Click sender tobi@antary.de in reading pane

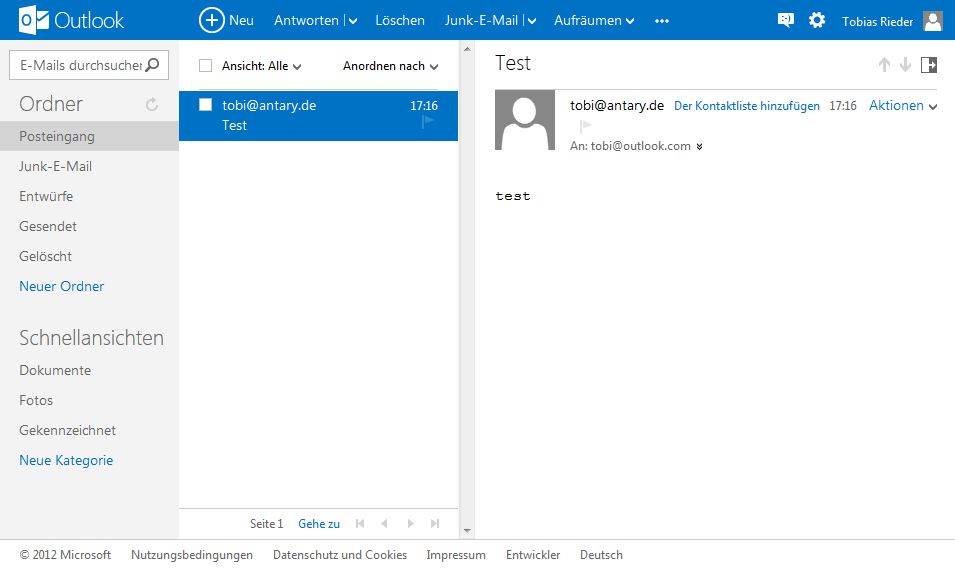coord(616,105)
